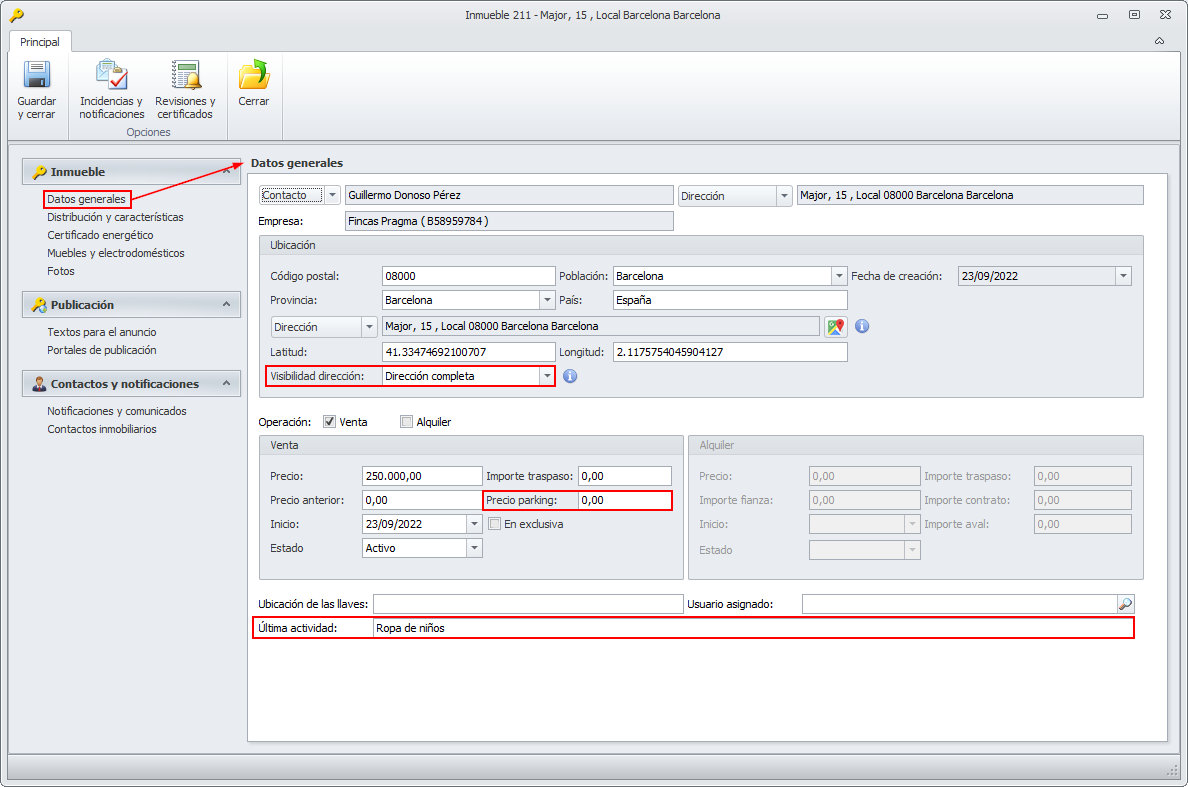Expand the Provincia dropdown
The image size is (1188, 787).
point(547,300)
